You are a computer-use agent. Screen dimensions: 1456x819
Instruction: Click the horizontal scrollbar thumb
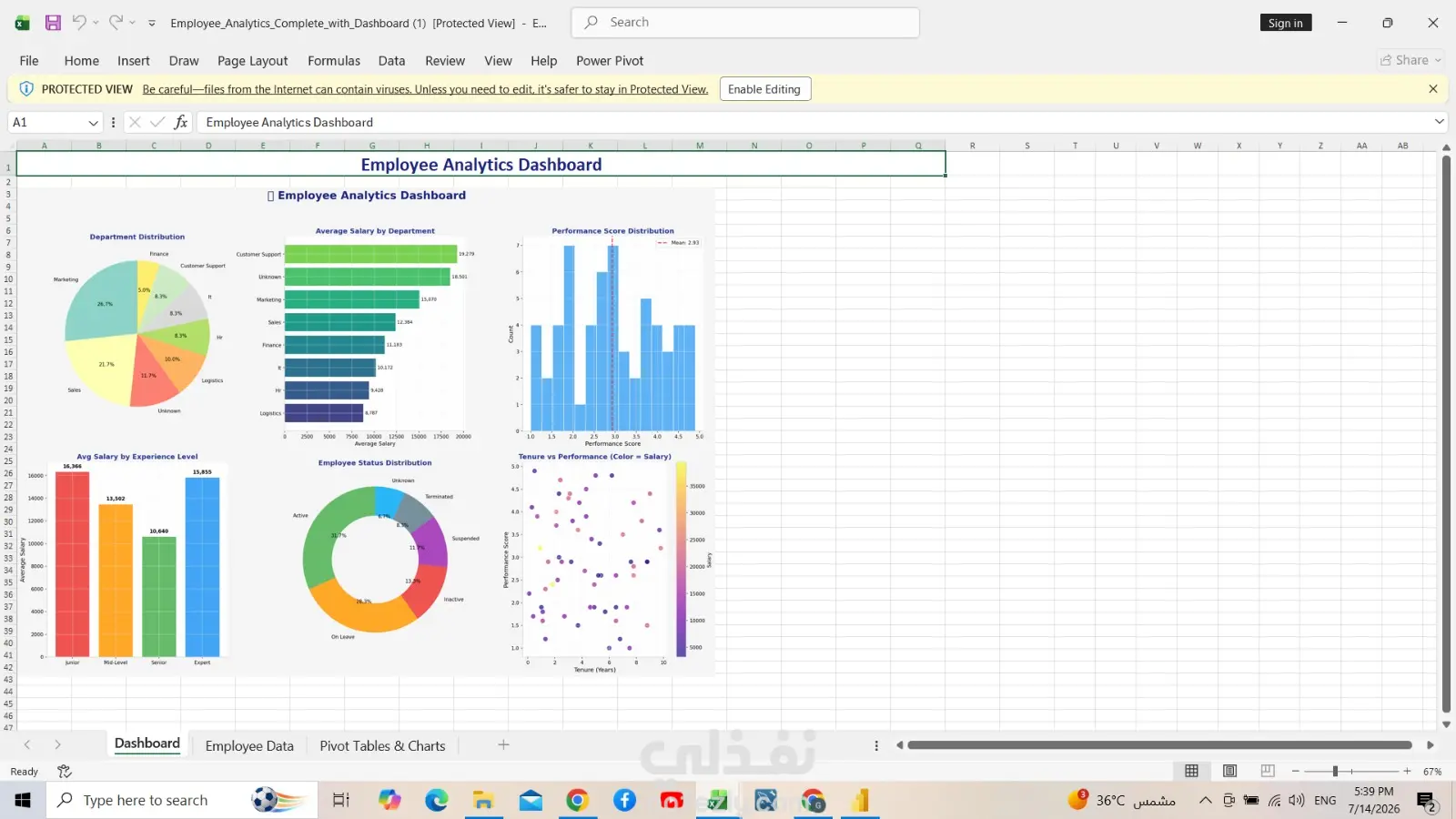pyautogui.click(x=1159, y=745)
